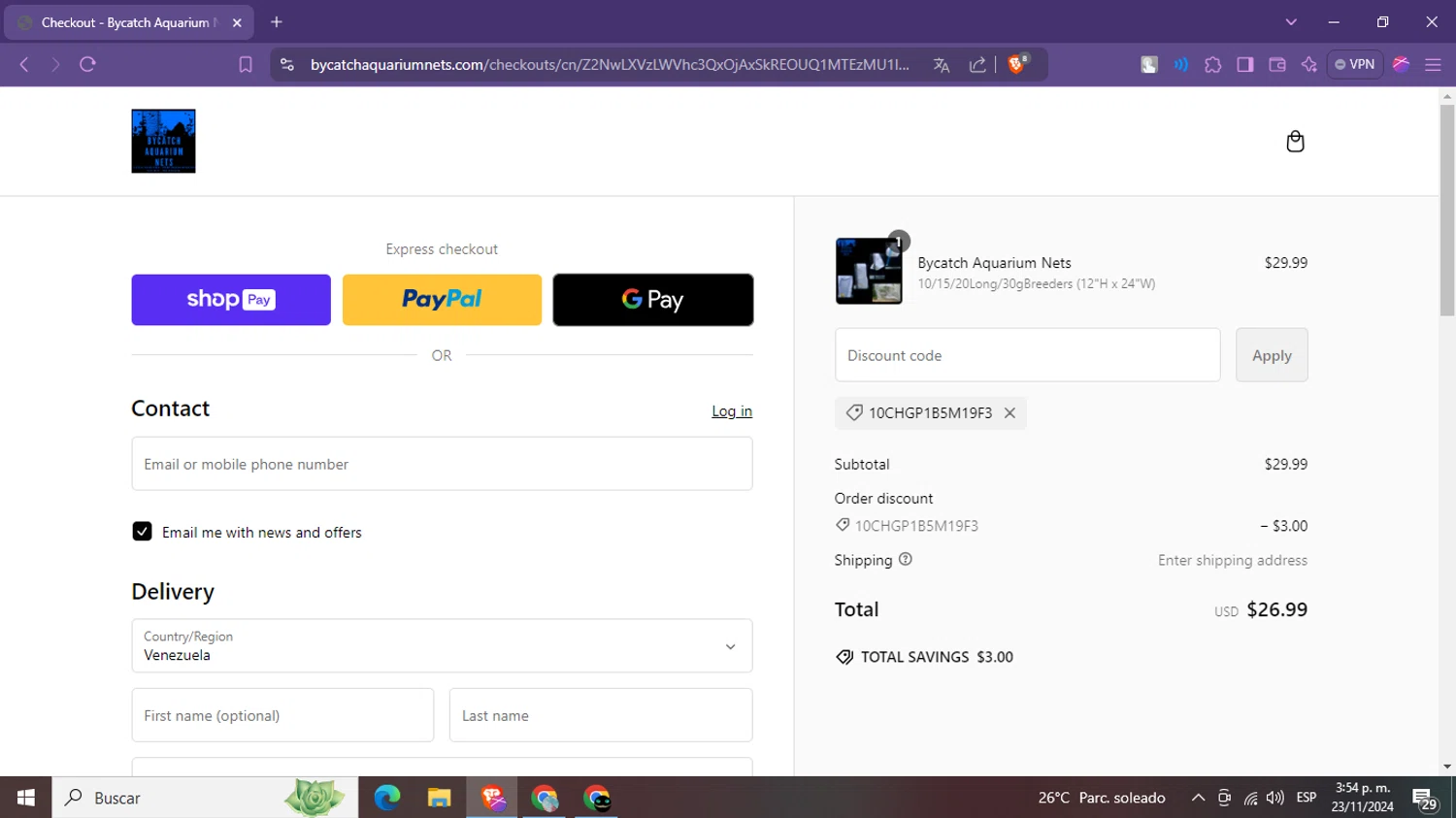Image resolution: width=1456 pixels, height=818 pixels.
Task: Focus the Last name field
Action: pyautogui.click(x=601, y=715)
